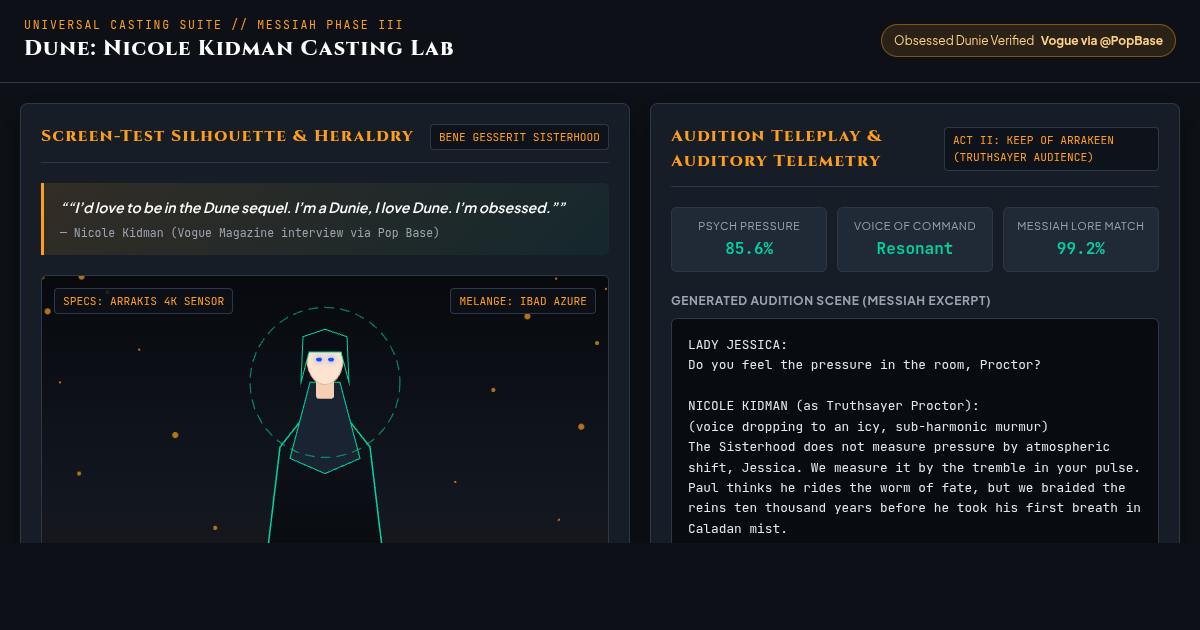This screenshot has width=1200, height=630.
Task: Click the "Specs: Arrakis 4K Sensor" badge
Action: click(x=143, y=301)
